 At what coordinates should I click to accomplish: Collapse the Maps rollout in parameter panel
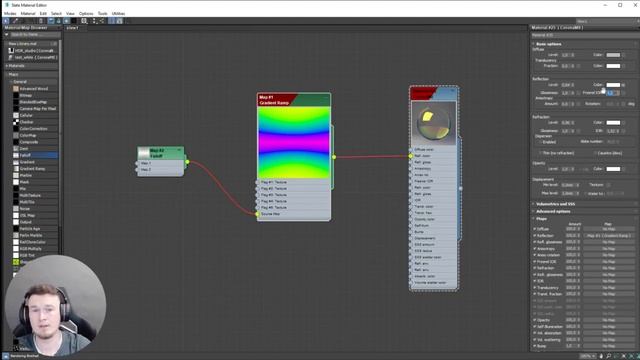(x=541, y=219)
